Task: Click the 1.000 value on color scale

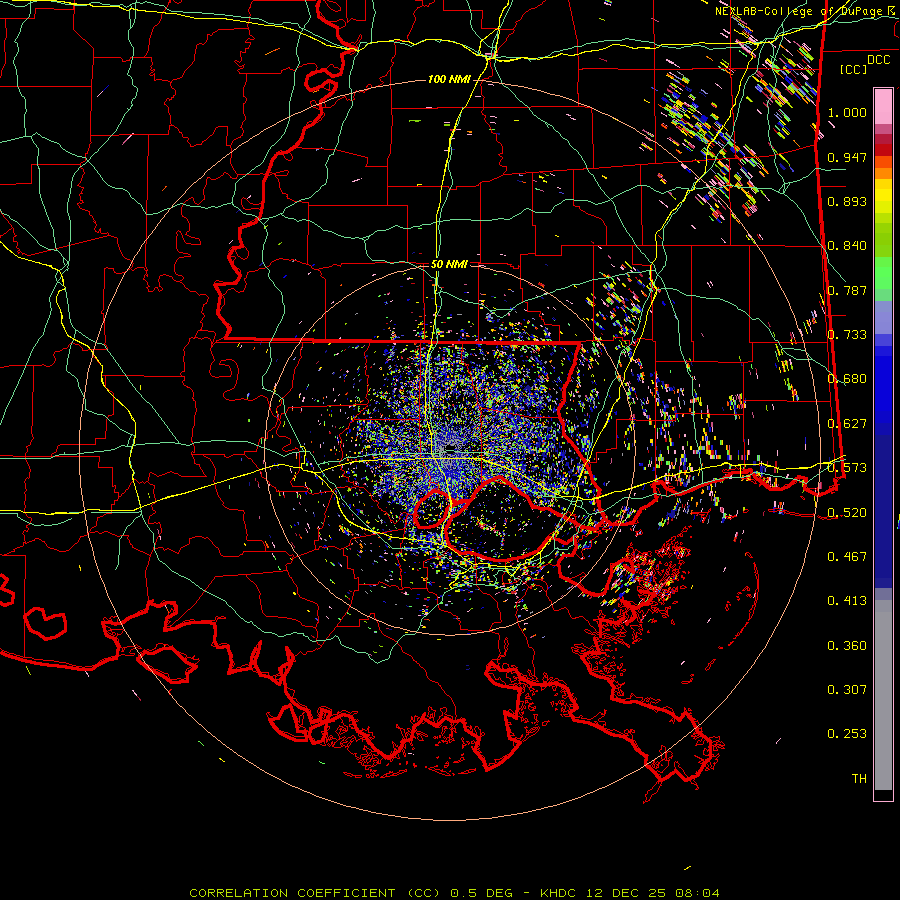Action: point(847,112)
